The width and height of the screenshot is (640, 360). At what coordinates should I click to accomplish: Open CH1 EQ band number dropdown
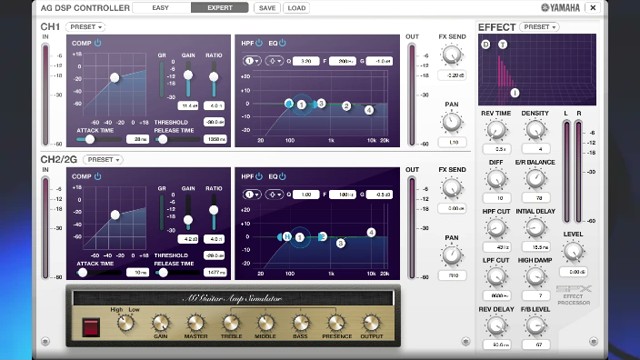[x=252, y=61]
